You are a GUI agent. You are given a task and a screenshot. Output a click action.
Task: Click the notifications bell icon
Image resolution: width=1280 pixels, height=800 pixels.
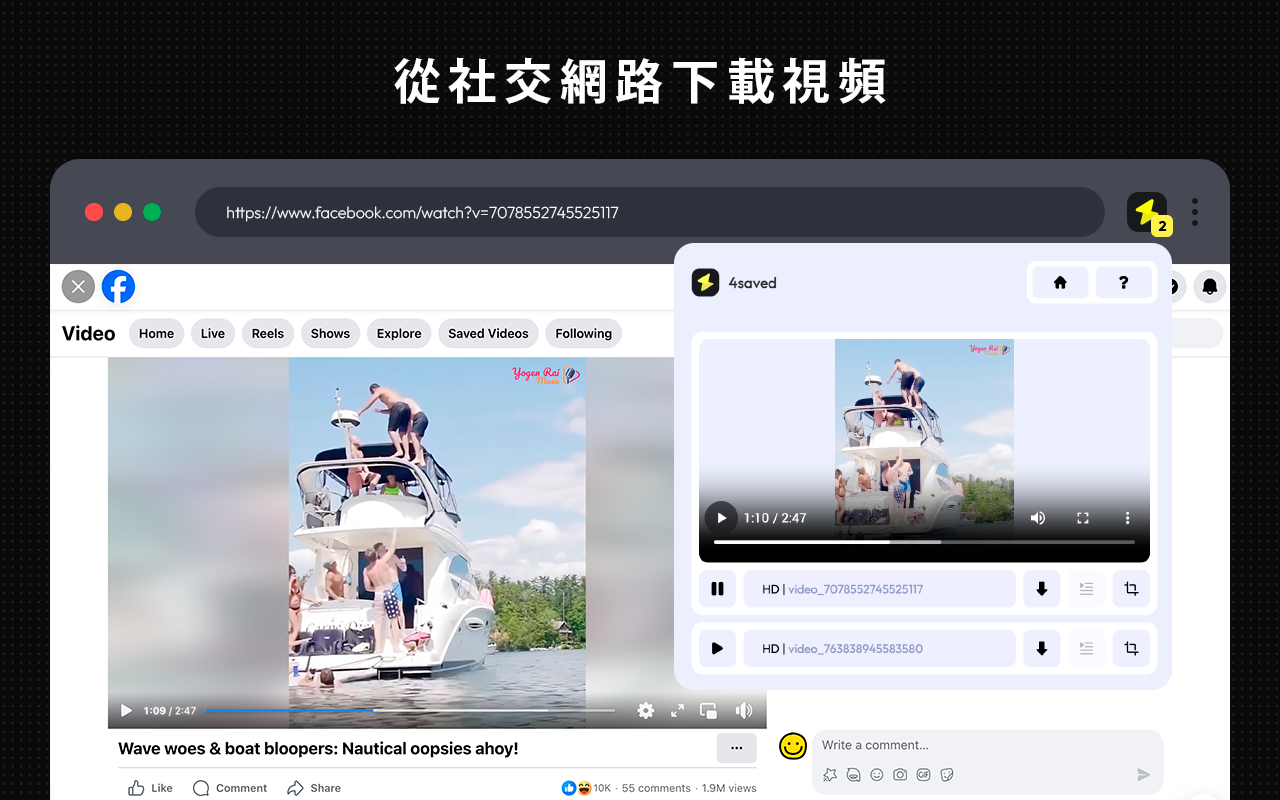[x=1209, y=286]
